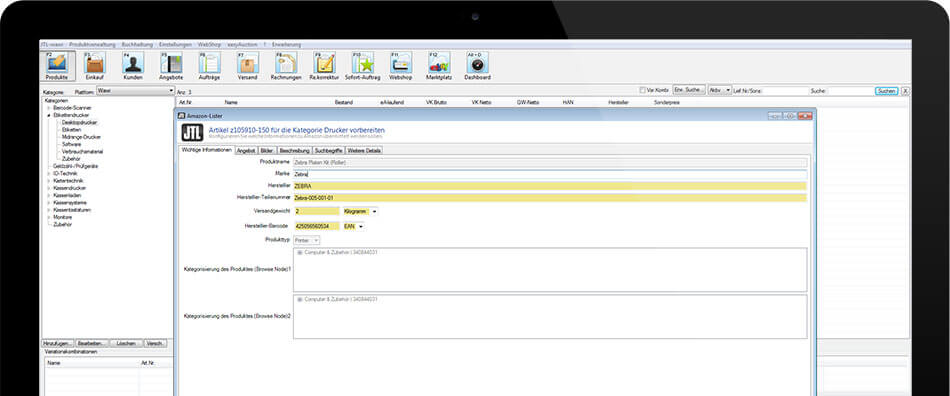The height and width of the screenshot is (396, 950).
Task: Select Kartentechnik in category tree
Action: (68, 180)
